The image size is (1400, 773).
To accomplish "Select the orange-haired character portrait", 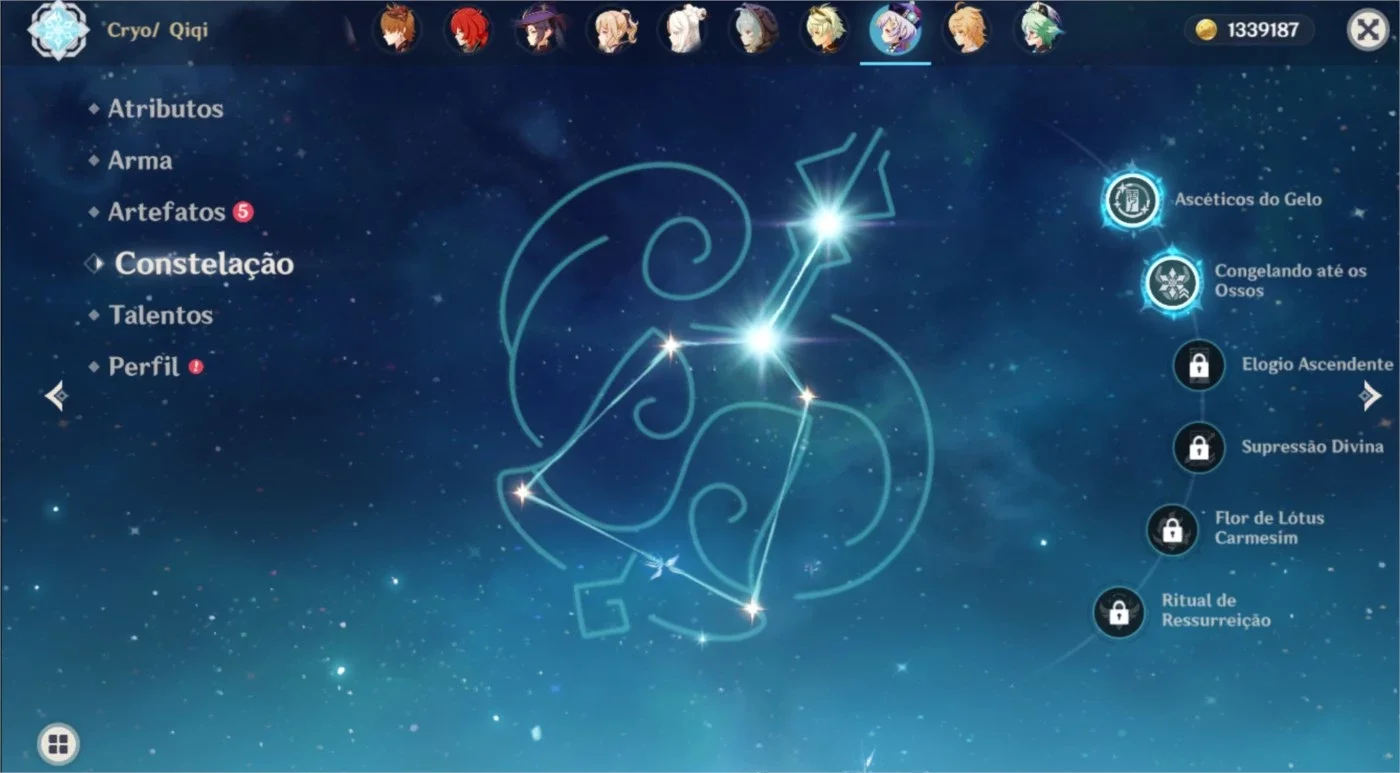I will point(398,30).
